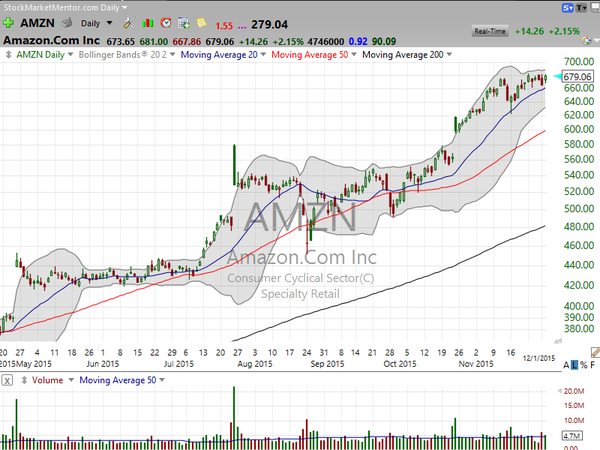Click the 90.09 value in the header
This screenshot has width=600, height=450.
(x=384, y=41)
